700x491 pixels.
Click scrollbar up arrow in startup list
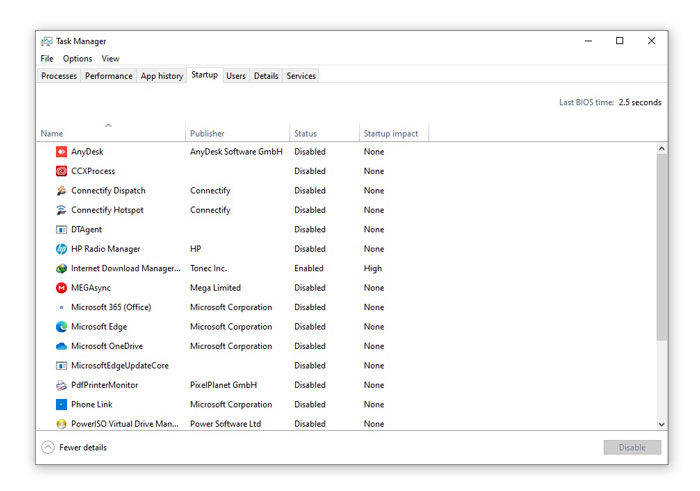(662, 148)
